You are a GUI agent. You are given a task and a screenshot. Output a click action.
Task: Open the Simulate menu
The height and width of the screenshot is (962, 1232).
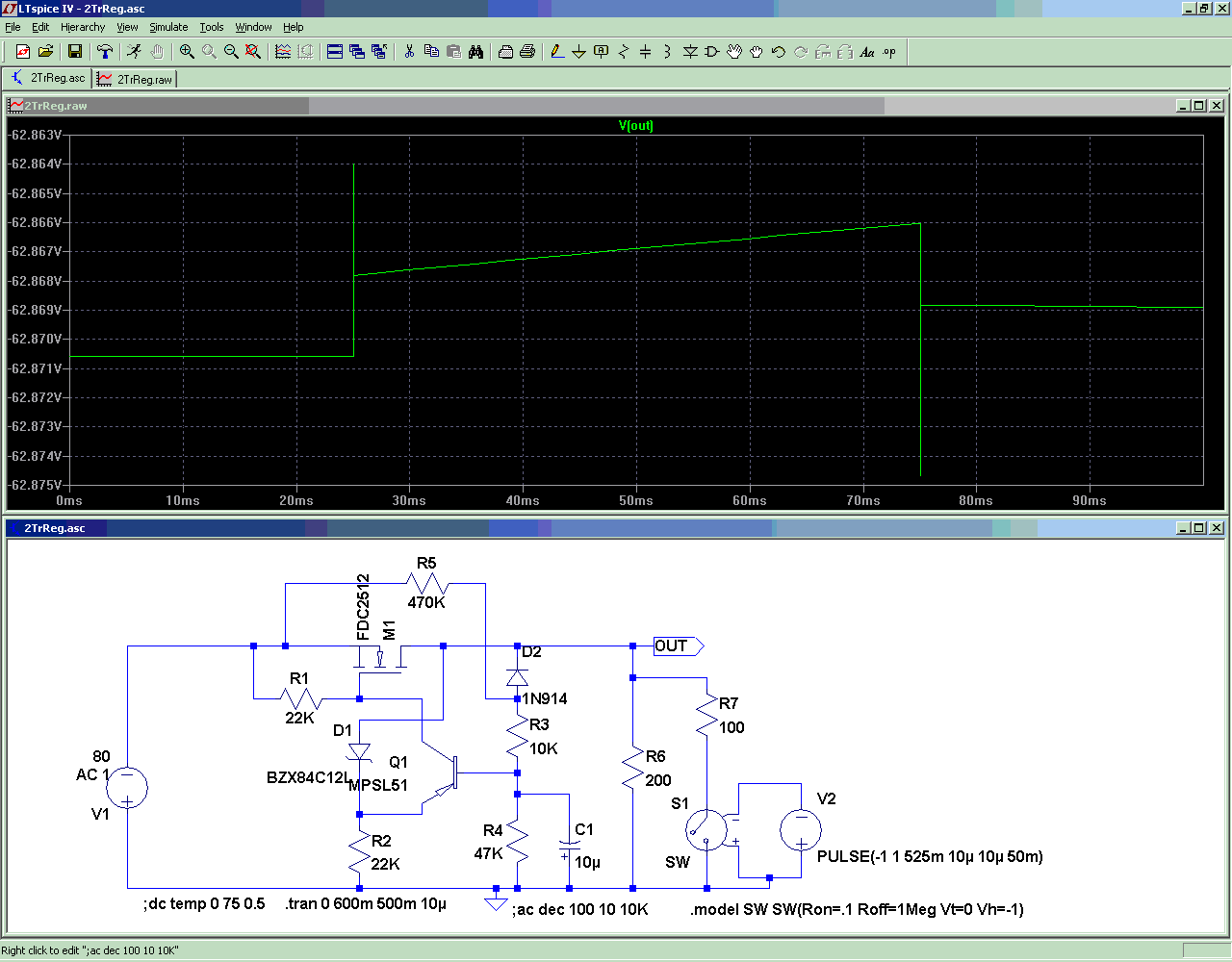pyautogui.click(x=168, y=27)
